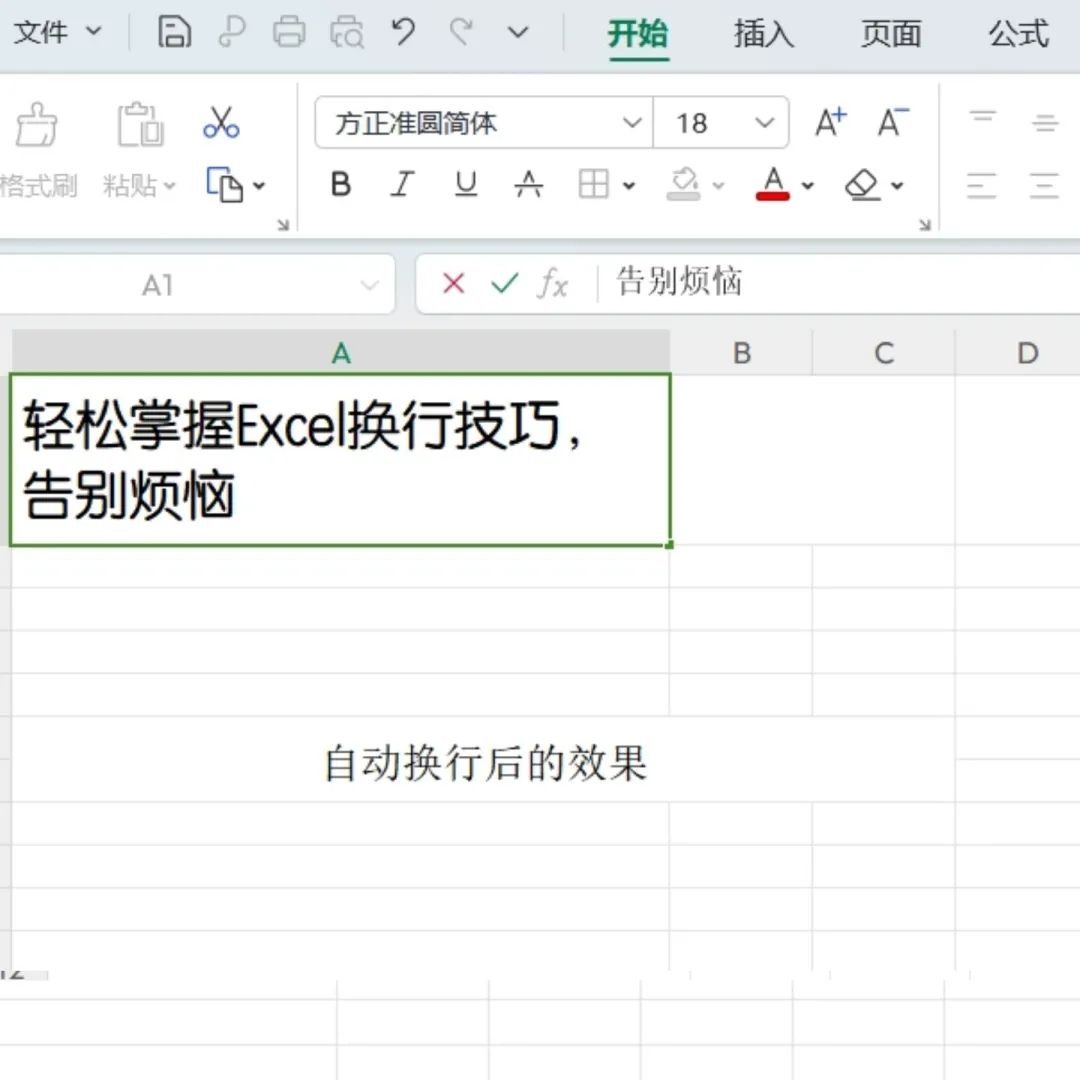Image resolution: width=1080 pixels, height=1080 pixels.
Task: Toggle Underline formatting
Action: pos(466,185)
